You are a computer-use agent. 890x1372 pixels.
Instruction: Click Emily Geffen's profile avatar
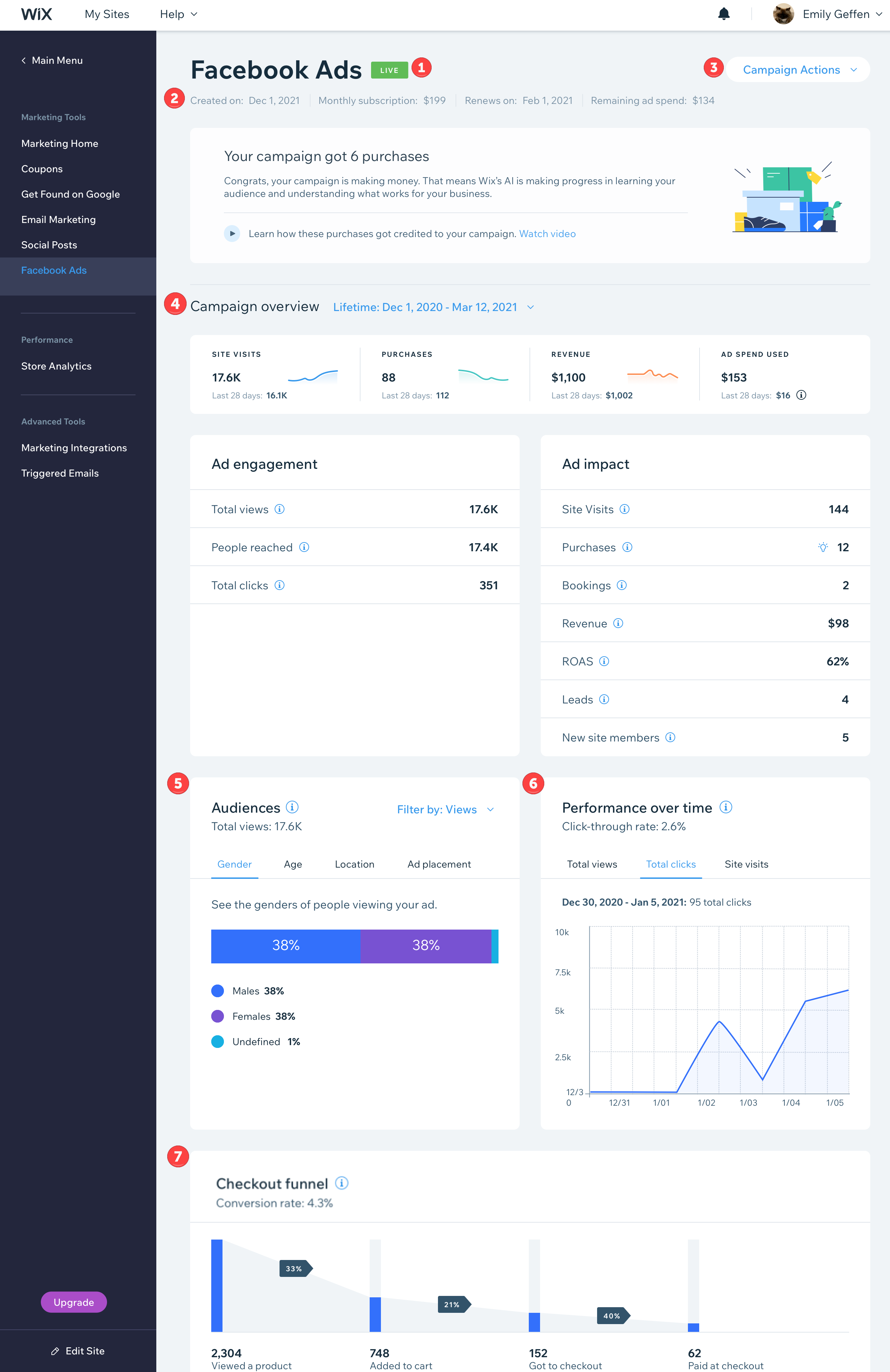tap(783, 14)
